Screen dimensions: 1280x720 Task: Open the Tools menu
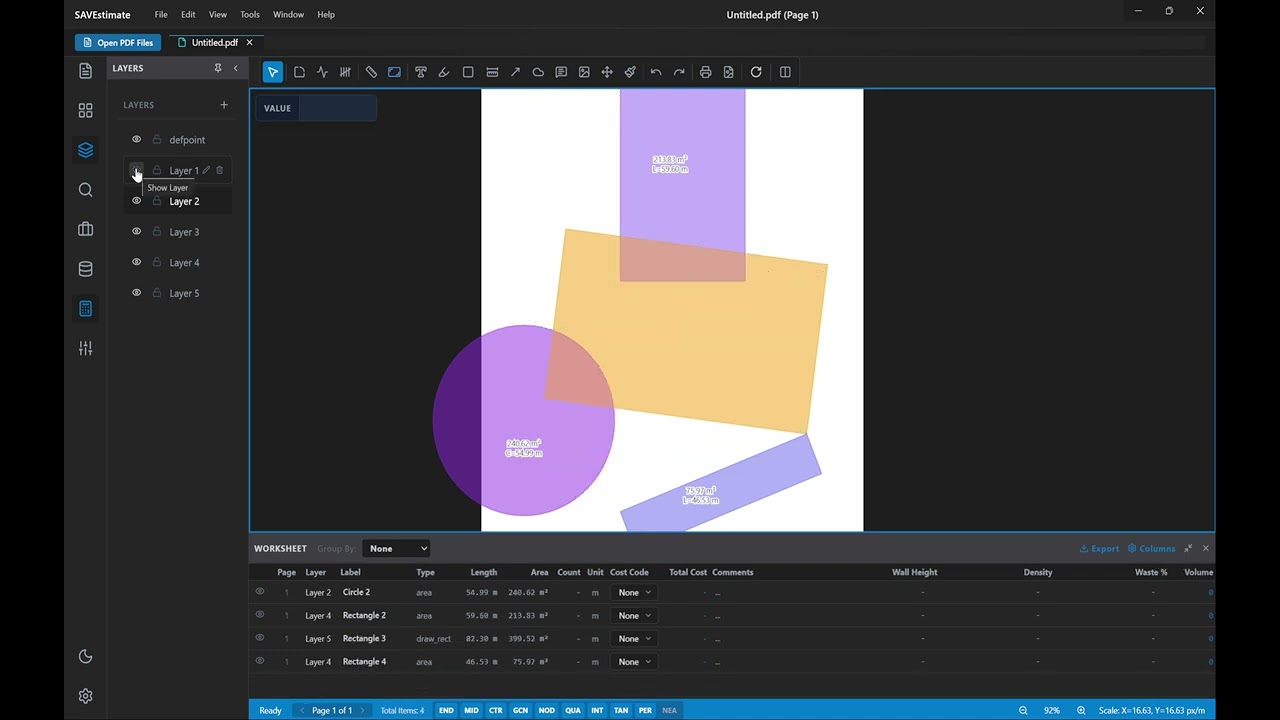coord(250,15)
